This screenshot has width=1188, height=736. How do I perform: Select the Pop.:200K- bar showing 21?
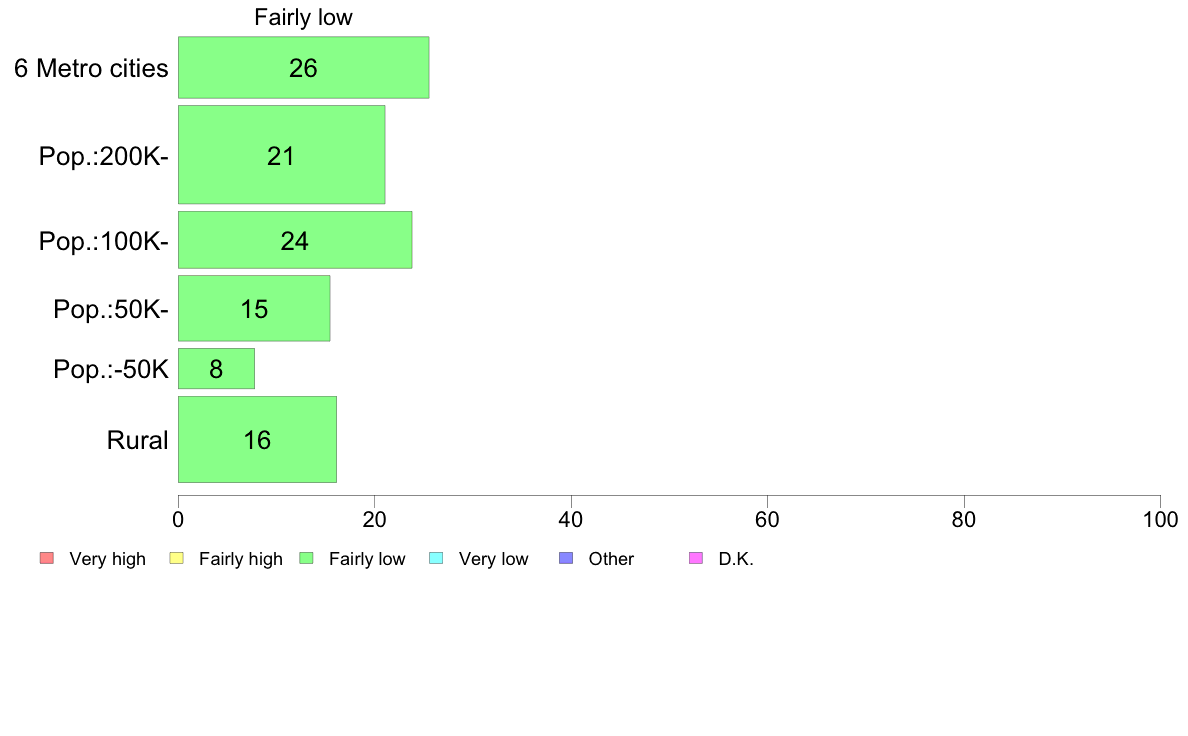(282, 155)
